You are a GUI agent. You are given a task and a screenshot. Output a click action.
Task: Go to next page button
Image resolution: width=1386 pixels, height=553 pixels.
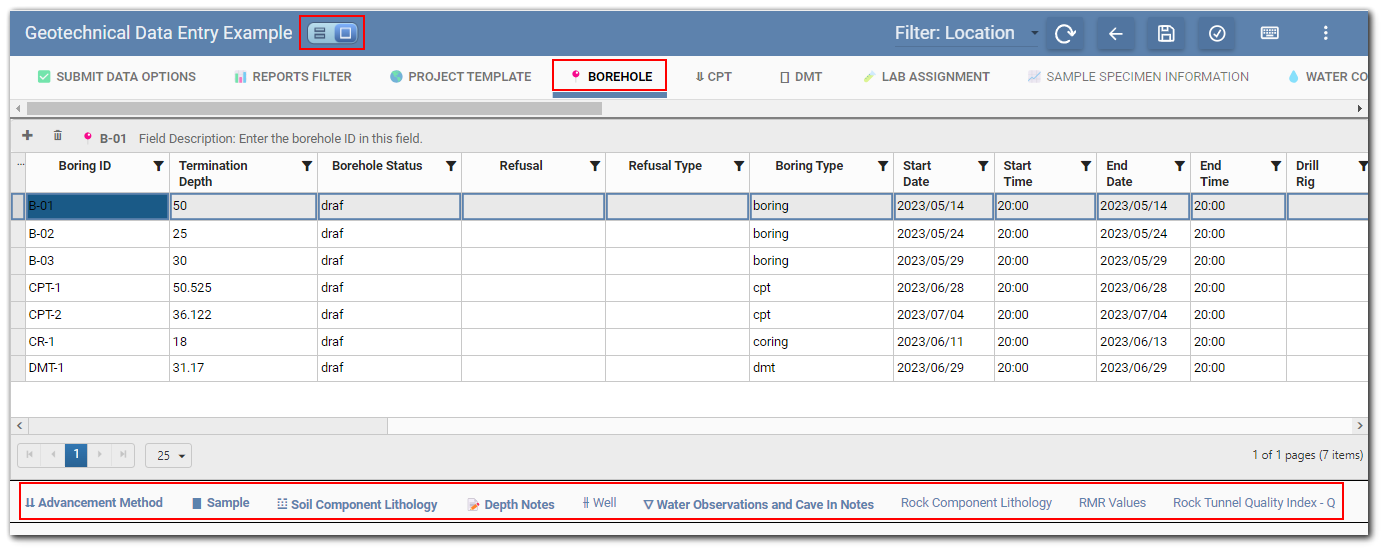(100, 455)
